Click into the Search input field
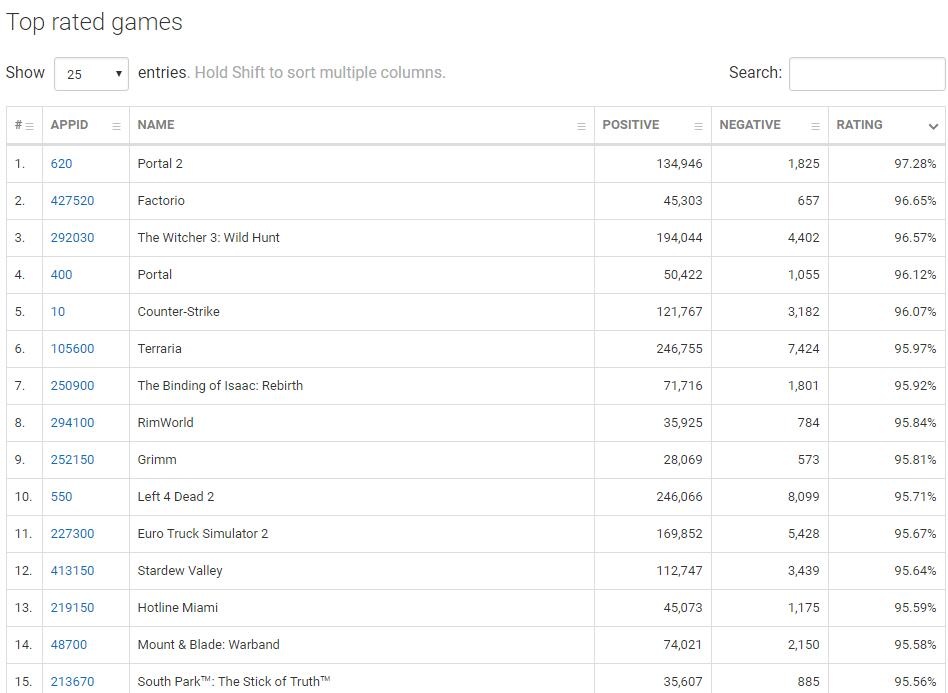Screen dimensions: 948x693 866,74
